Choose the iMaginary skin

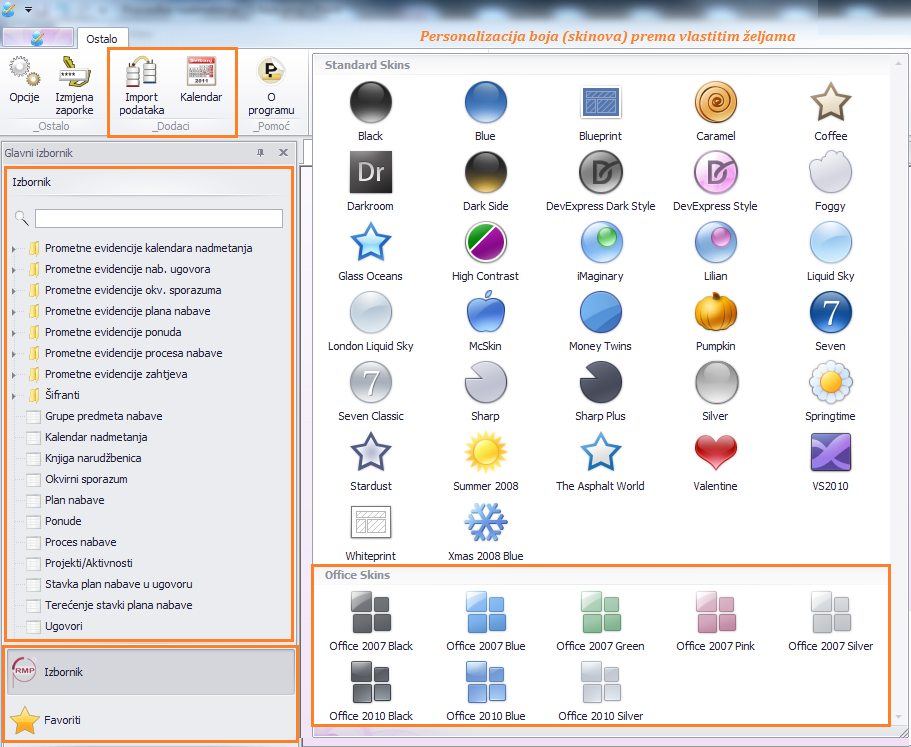(600, 252)
